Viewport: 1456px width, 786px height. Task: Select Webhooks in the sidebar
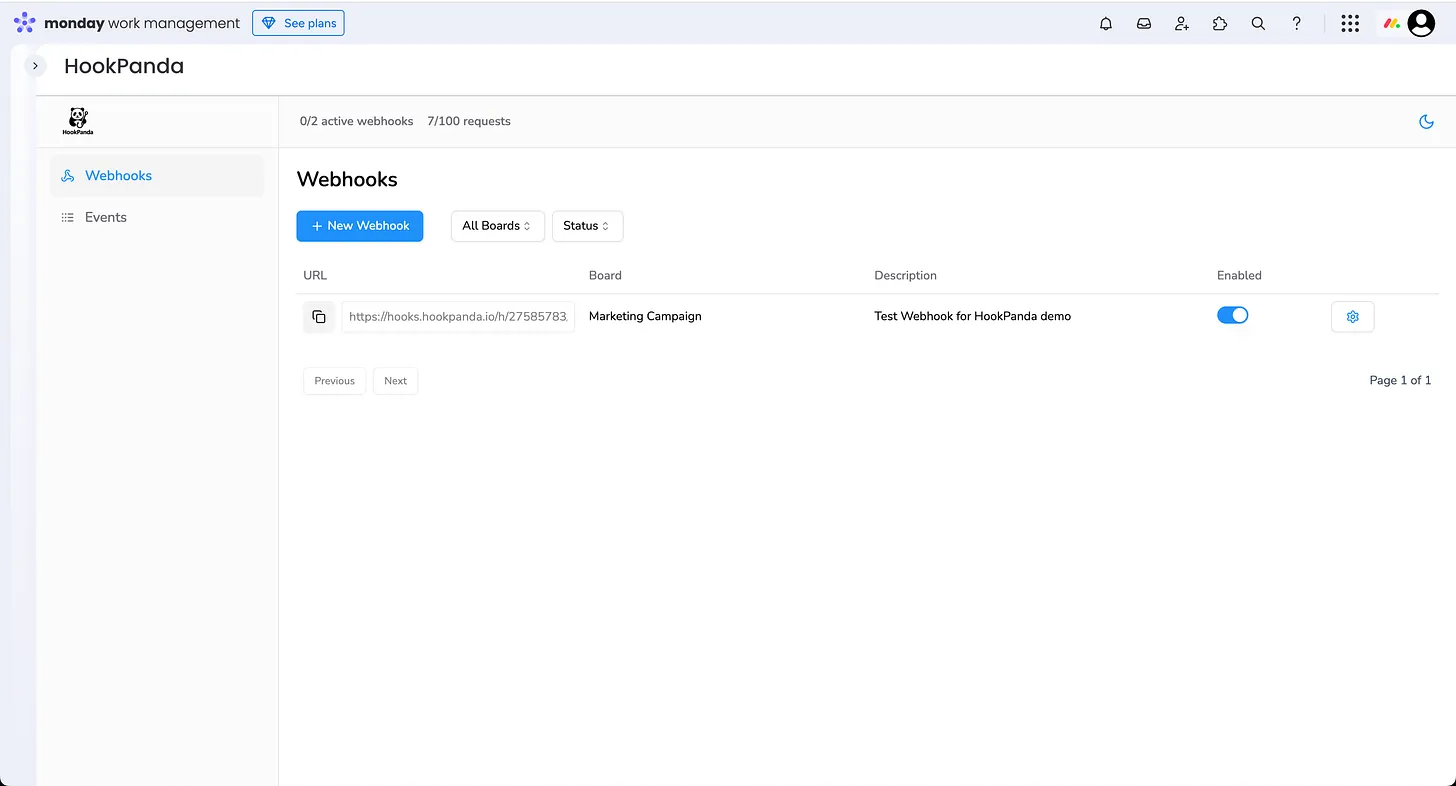(118, 176)
